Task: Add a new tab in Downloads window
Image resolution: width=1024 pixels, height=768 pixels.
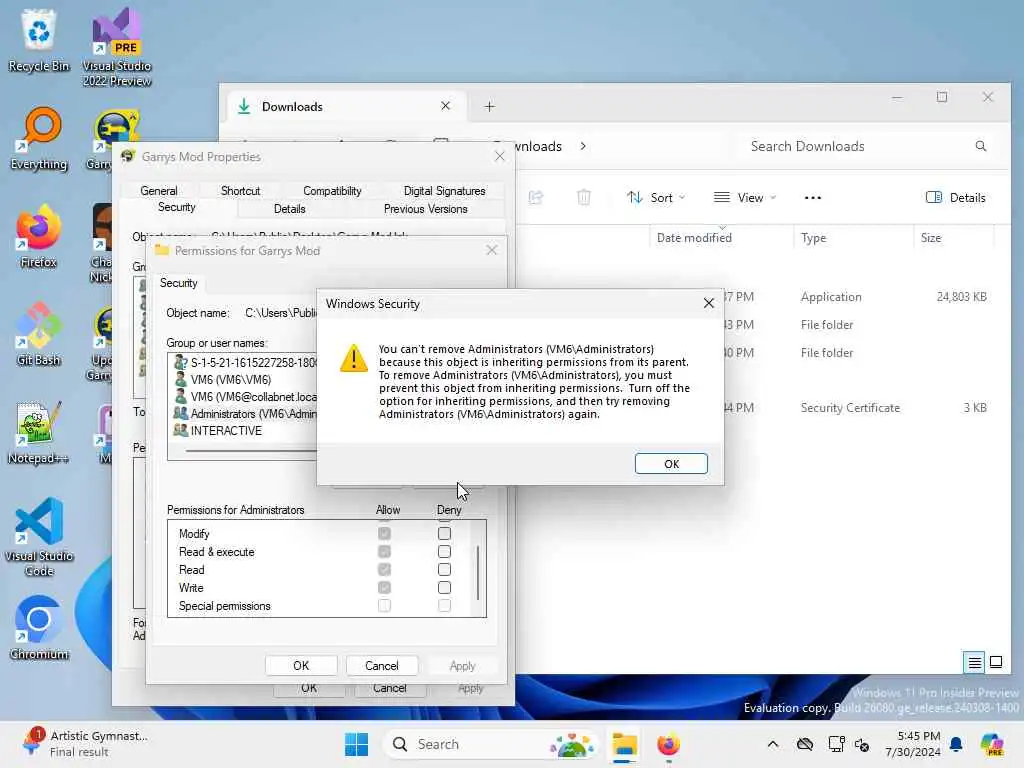Action: click(489, 106)
